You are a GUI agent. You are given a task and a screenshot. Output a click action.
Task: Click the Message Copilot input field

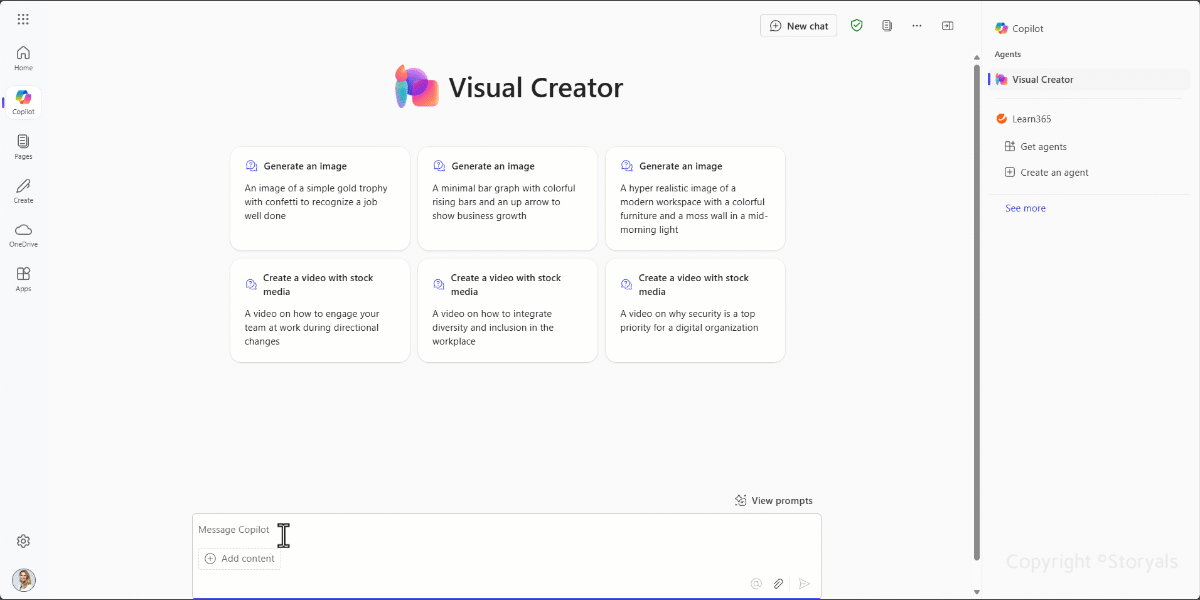point(507,530)
